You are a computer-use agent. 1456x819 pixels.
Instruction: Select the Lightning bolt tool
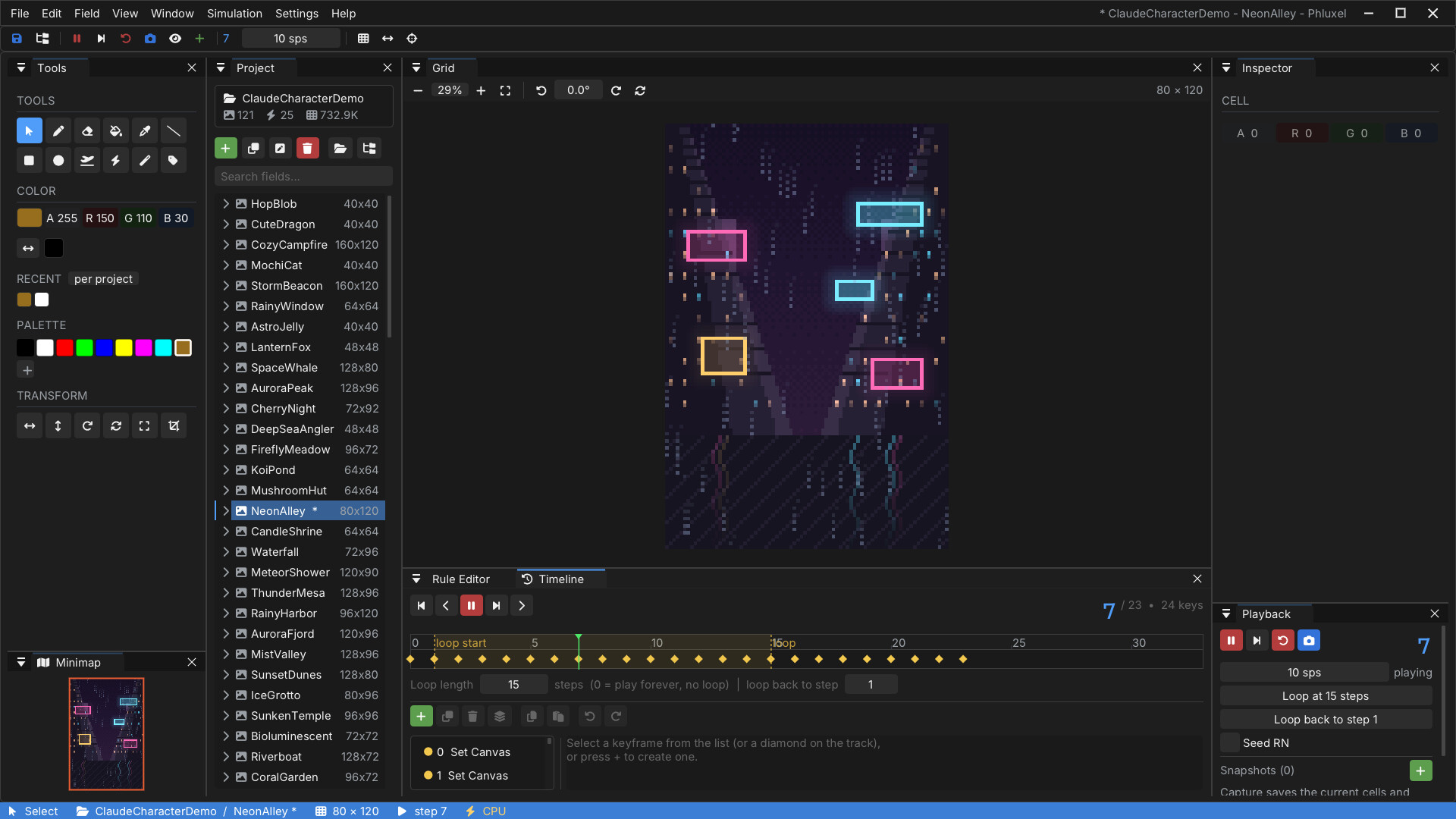[x=116, y=160]
